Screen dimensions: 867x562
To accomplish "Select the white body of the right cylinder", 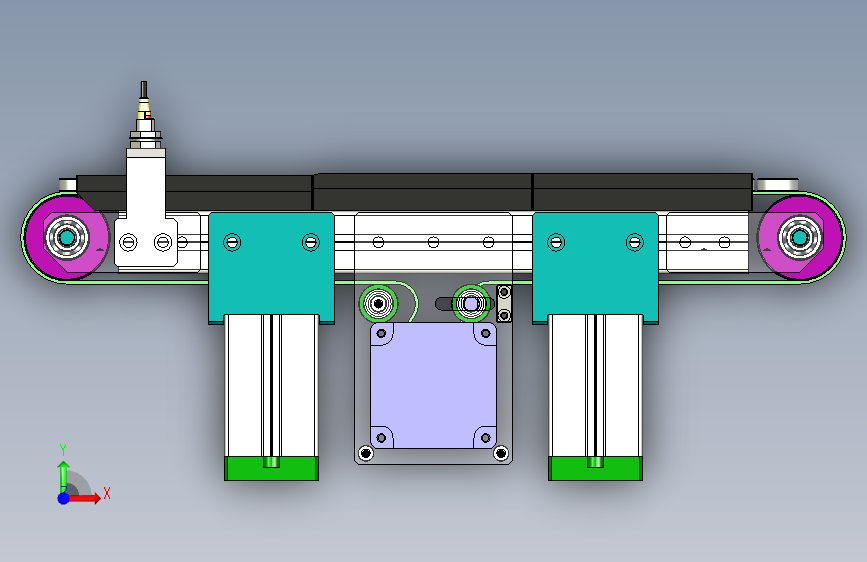I will click(595, 386).
